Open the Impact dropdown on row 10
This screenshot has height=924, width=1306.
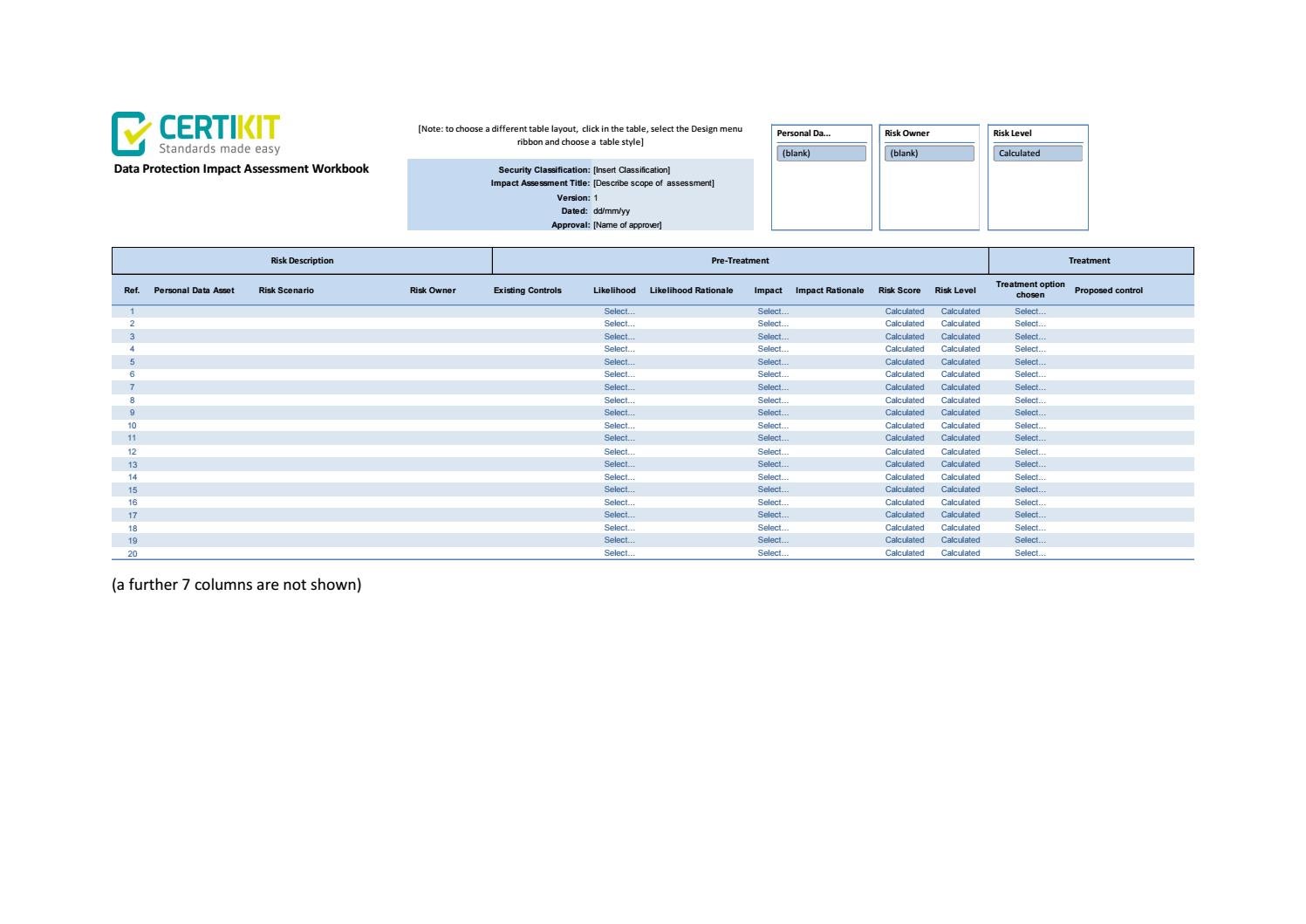(x=771, y=425)
